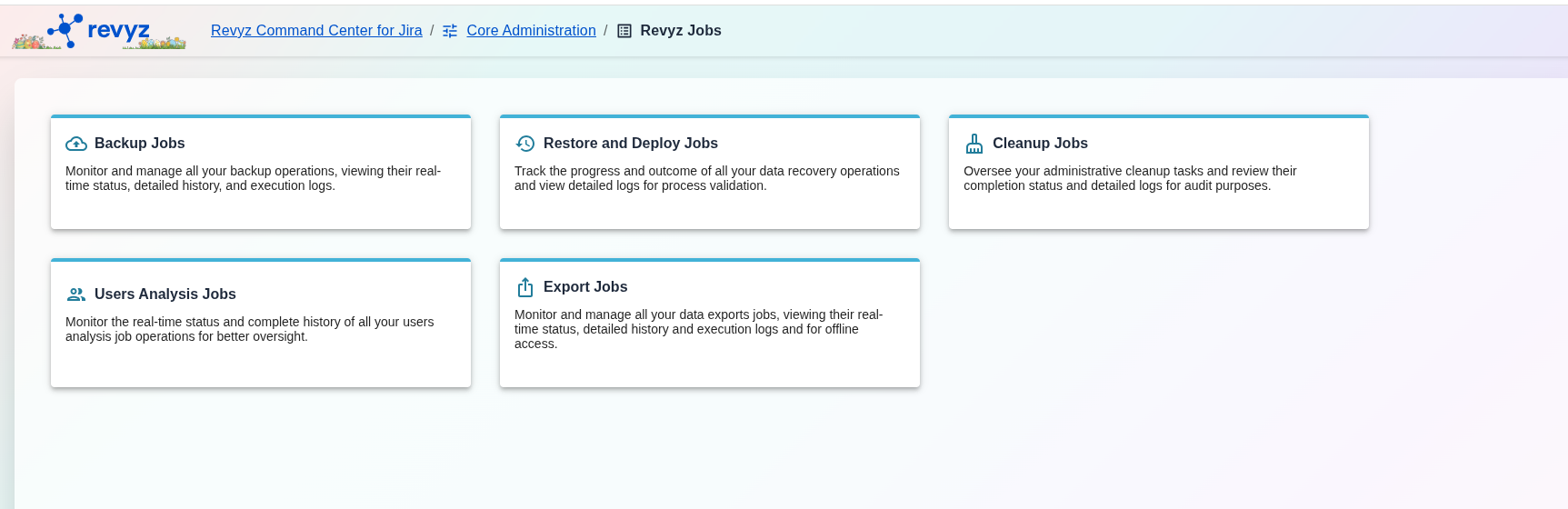Open the Restore and Deploy Jobs title
The image size is (1568, 509).
point(630,144)
